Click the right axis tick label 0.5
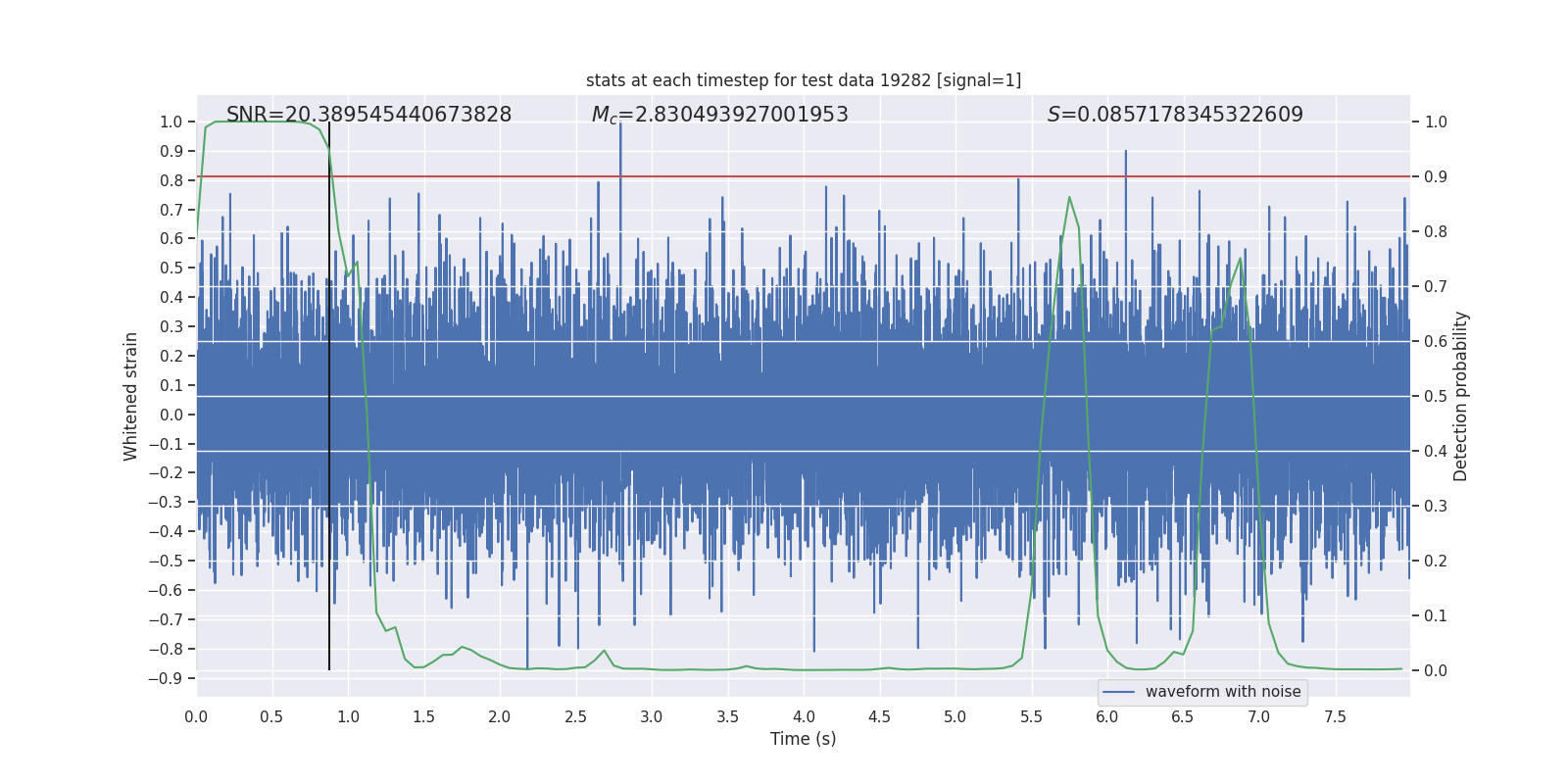This screenshot has width=1568, height=784. coord(1436,397)
